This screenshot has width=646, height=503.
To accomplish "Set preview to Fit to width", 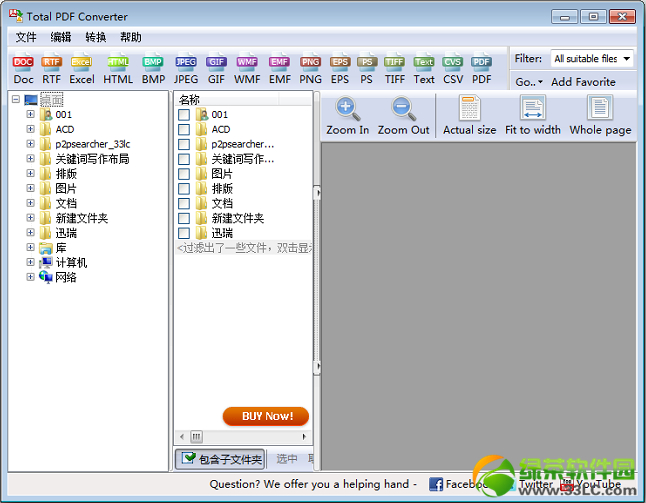I will (533, 115).
